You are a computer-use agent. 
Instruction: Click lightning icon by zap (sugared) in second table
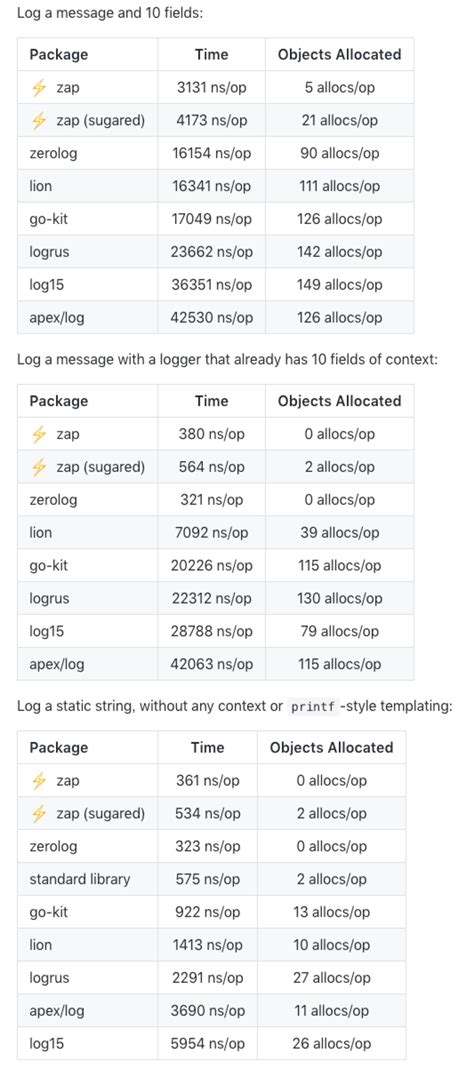[x=39, y=467]
